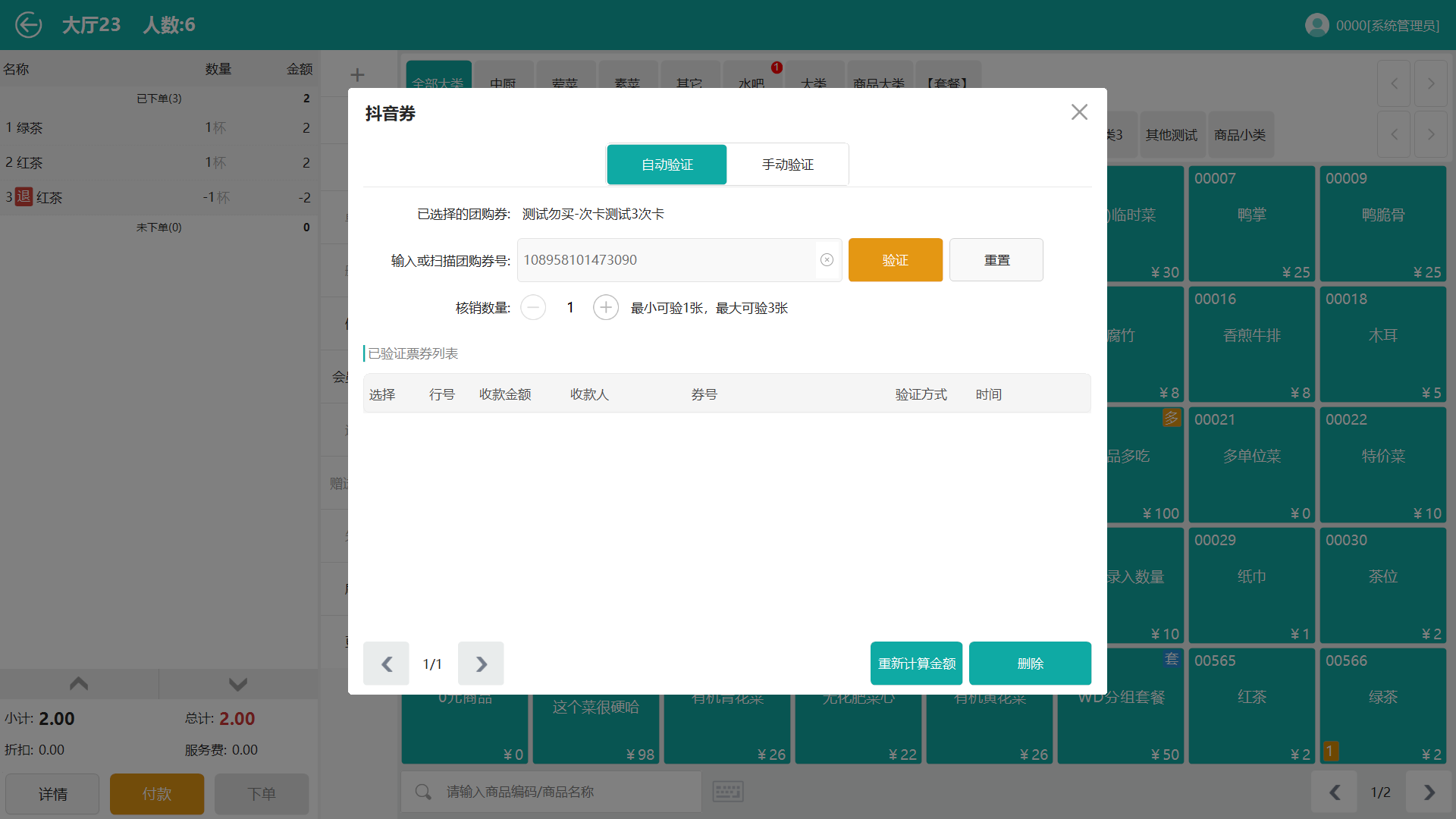
Task: Click the category row right arrow
Action: (x=1431, y=83)
